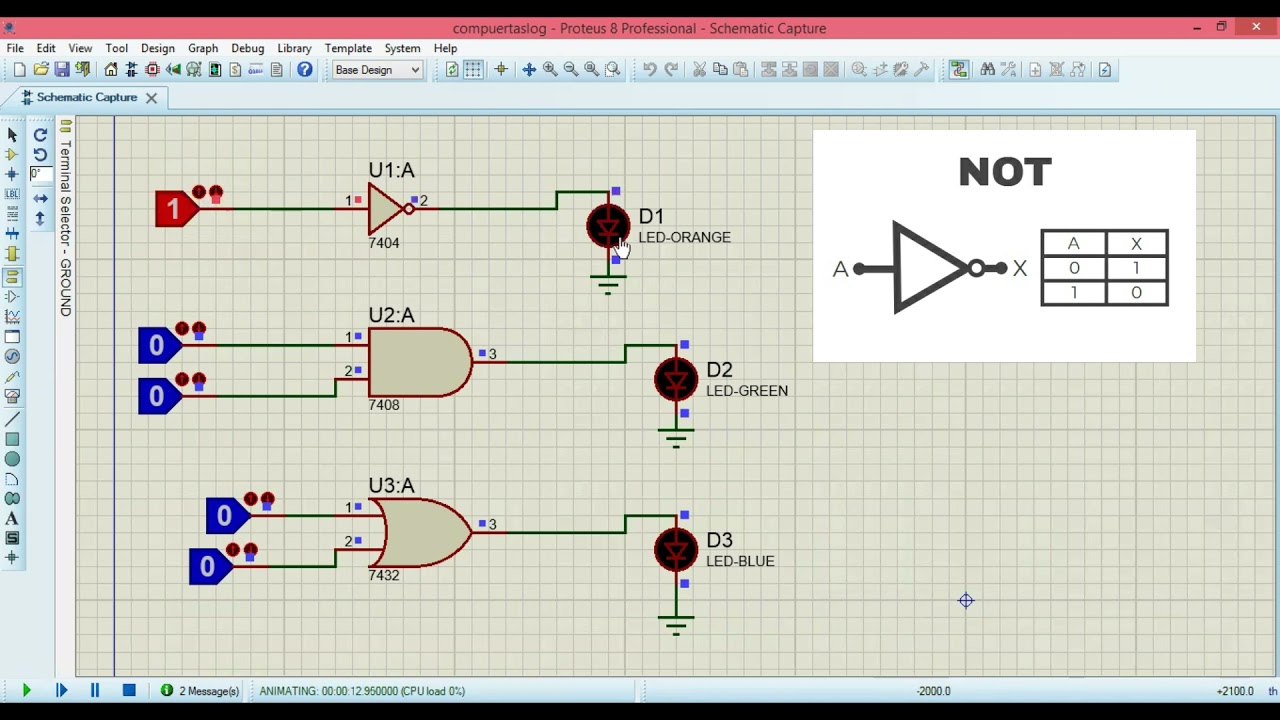Viewport: 1280px width, 720px height.
Task: Toggle the grid display button
Action: pos(473,69)
